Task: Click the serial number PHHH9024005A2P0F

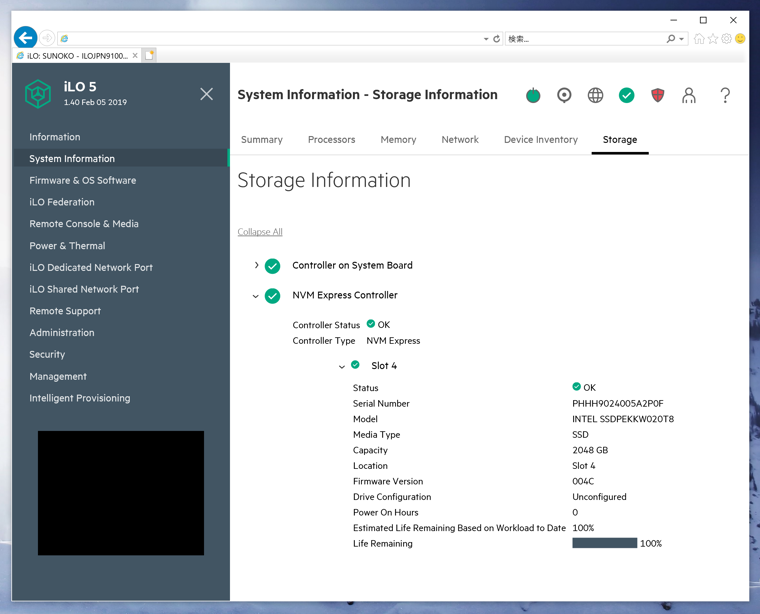Action: click(x=618, y=403)
